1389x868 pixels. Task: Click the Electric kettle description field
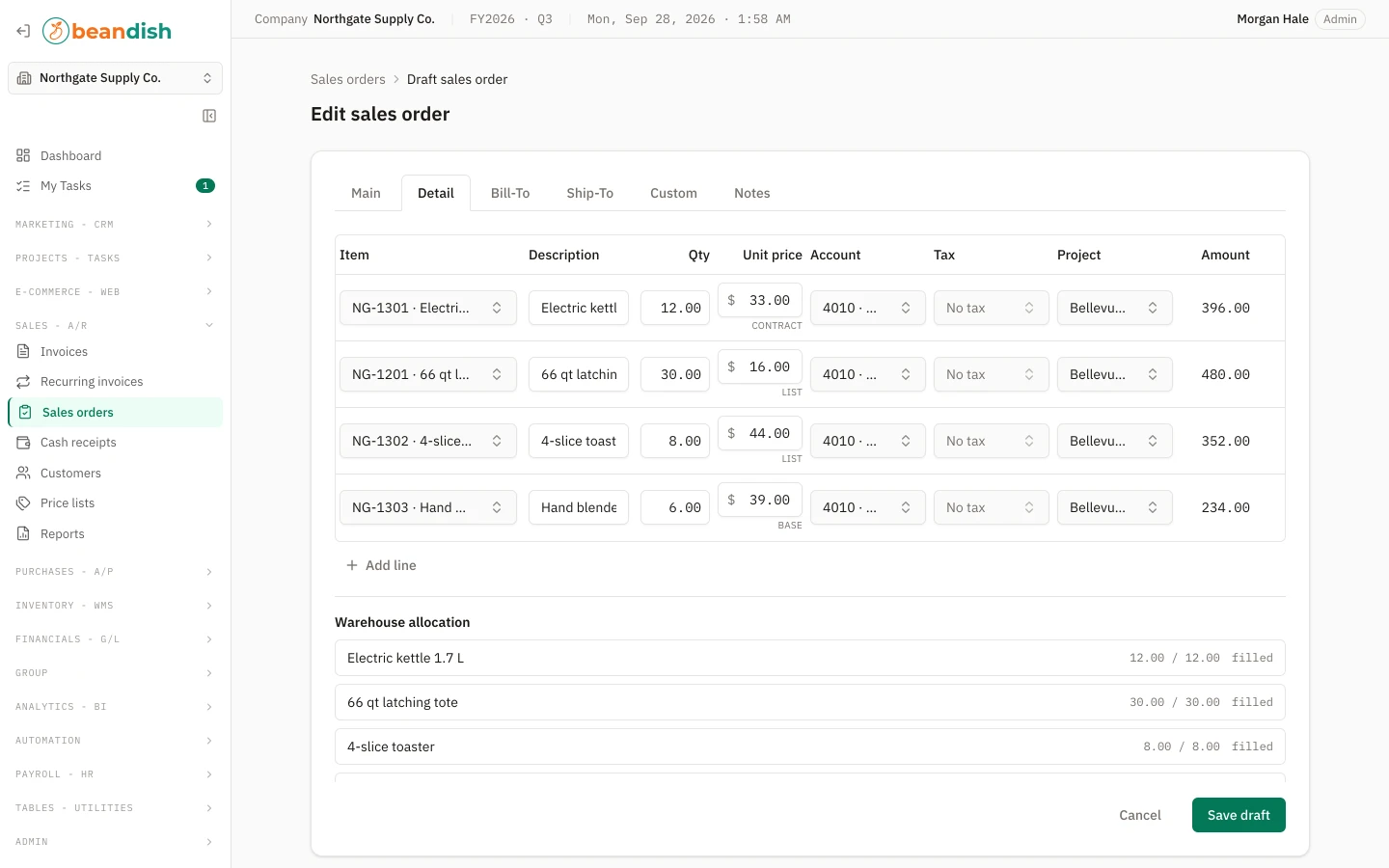pyautogui.click(x=579, y=308)
